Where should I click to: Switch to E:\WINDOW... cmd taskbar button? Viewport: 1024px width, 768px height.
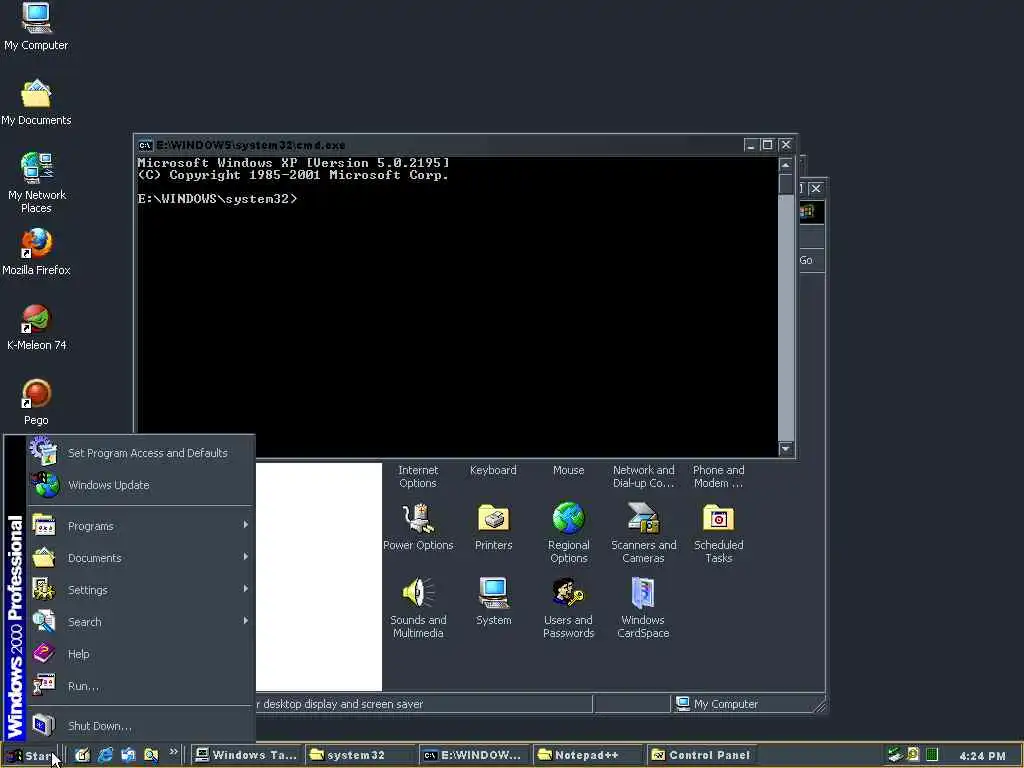[x=473, y=755]
